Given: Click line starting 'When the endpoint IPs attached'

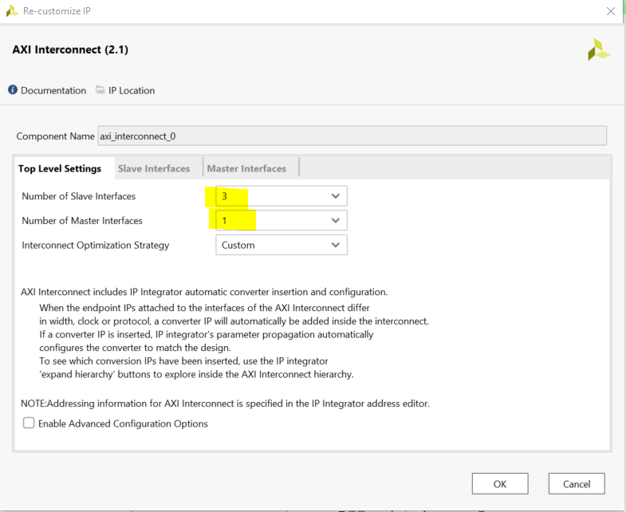Looking at the screenshot, I should click(x=204, y=308).
